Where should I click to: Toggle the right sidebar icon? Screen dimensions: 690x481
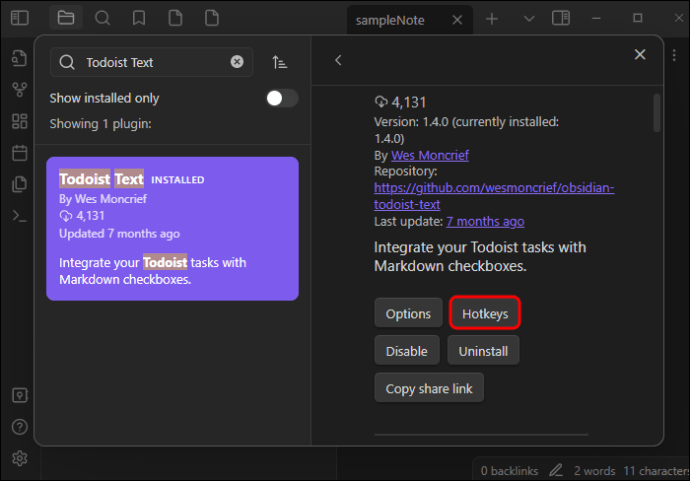coord(561,18)
